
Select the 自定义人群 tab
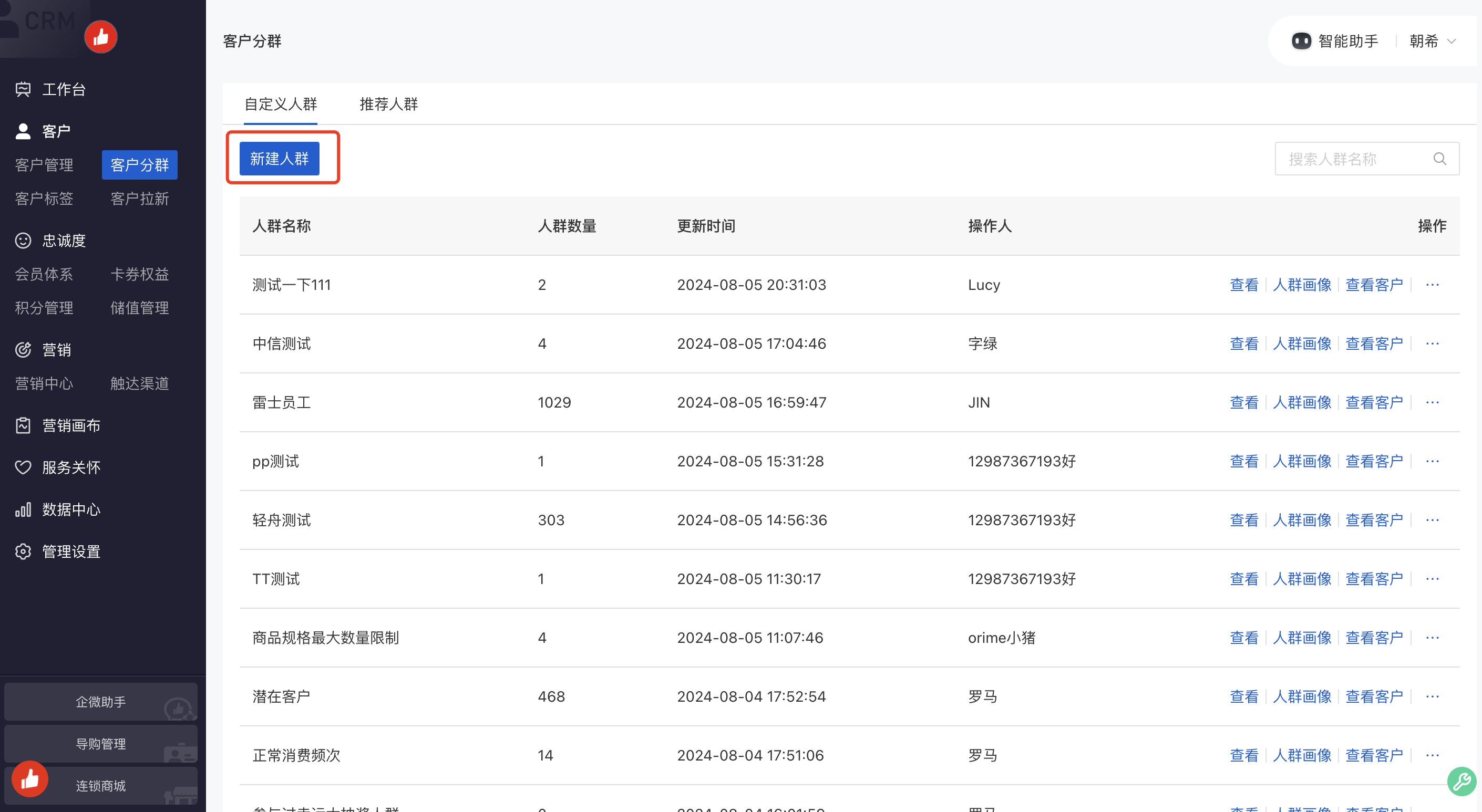(281, 104)
